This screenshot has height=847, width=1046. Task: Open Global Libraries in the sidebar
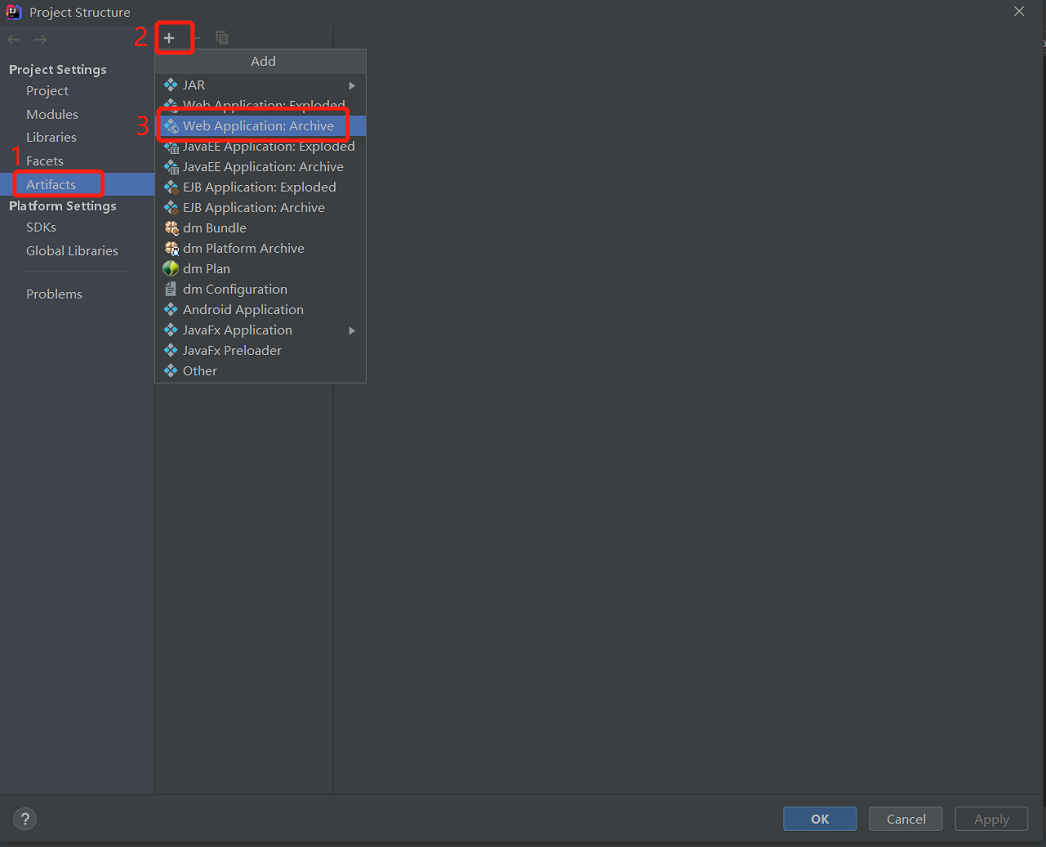[x=77, y=251]
